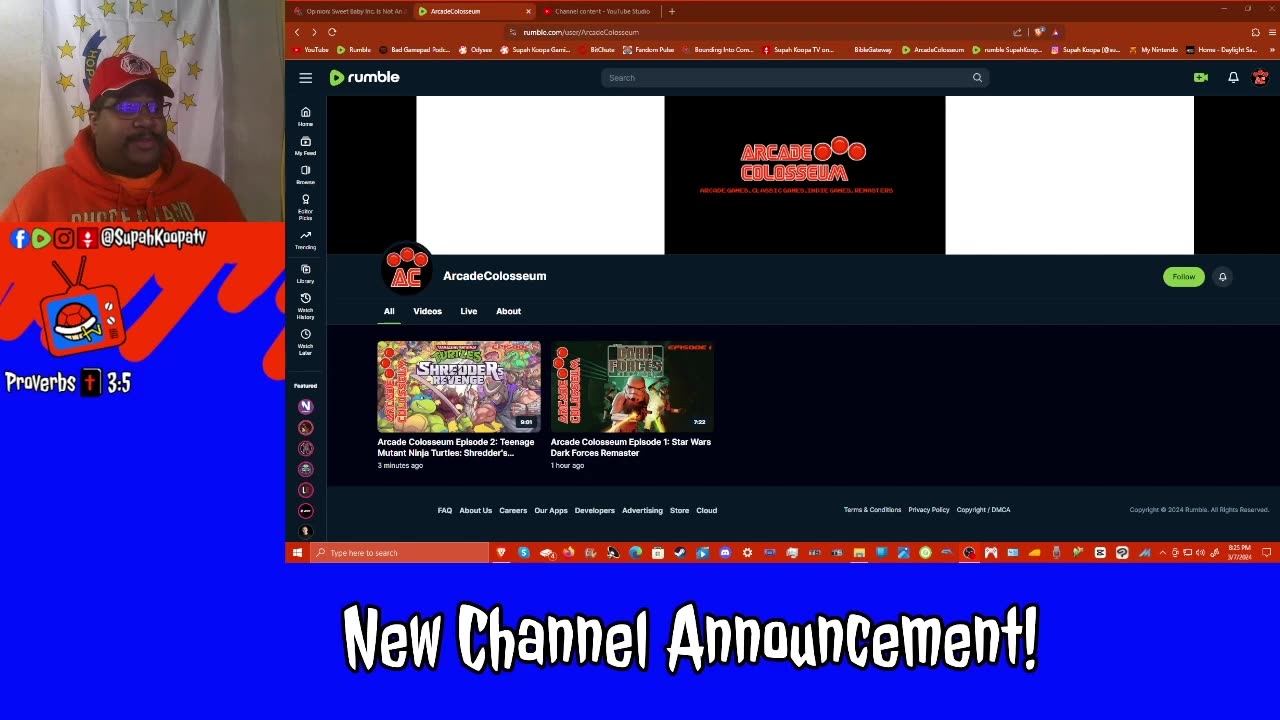Open Our Apps footer link
1280x720 pixels.
point(551,510)
